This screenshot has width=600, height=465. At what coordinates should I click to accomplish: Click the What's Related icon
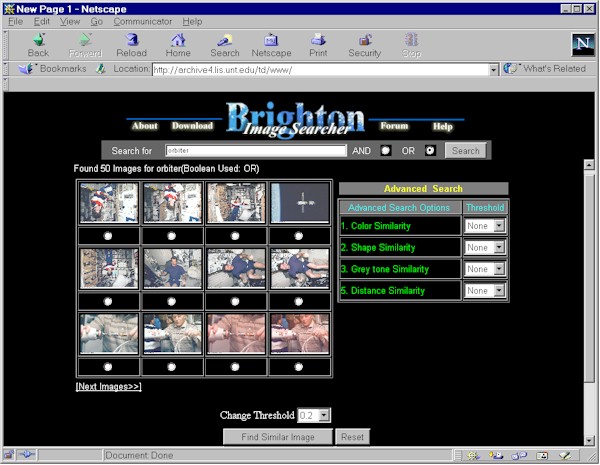click(510, 69)
